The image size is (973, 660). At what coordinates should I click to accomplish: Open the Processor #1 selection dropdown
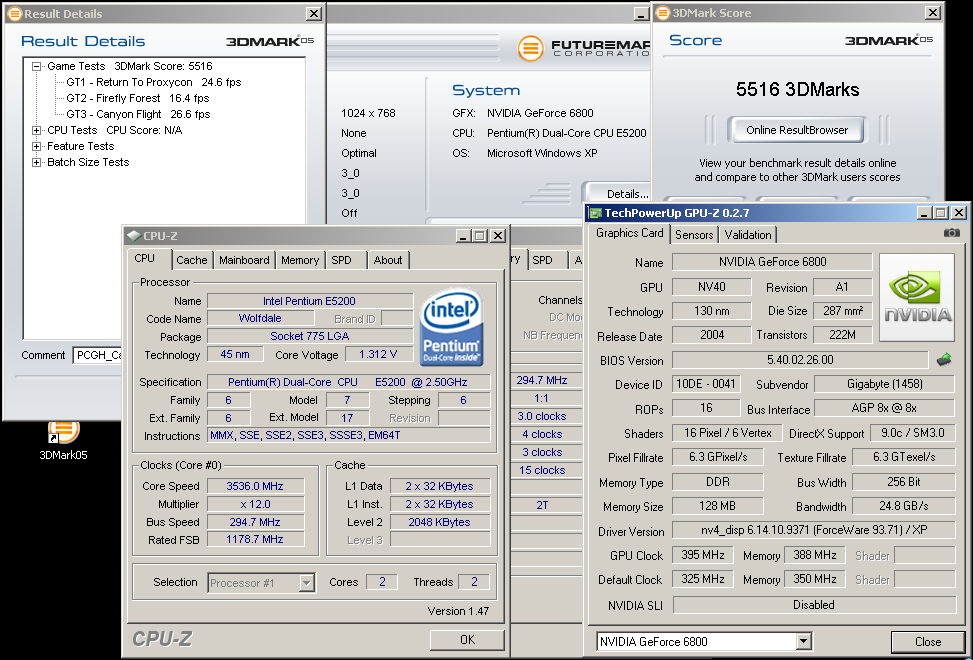click(307, 583)
